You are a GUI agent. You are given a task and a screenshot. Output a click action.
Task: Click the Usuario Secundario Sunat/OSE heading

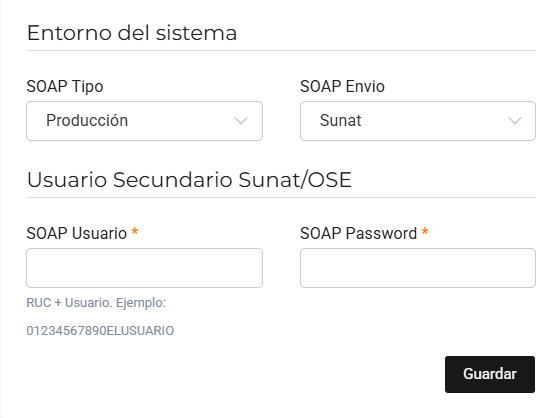coord(189,180)
